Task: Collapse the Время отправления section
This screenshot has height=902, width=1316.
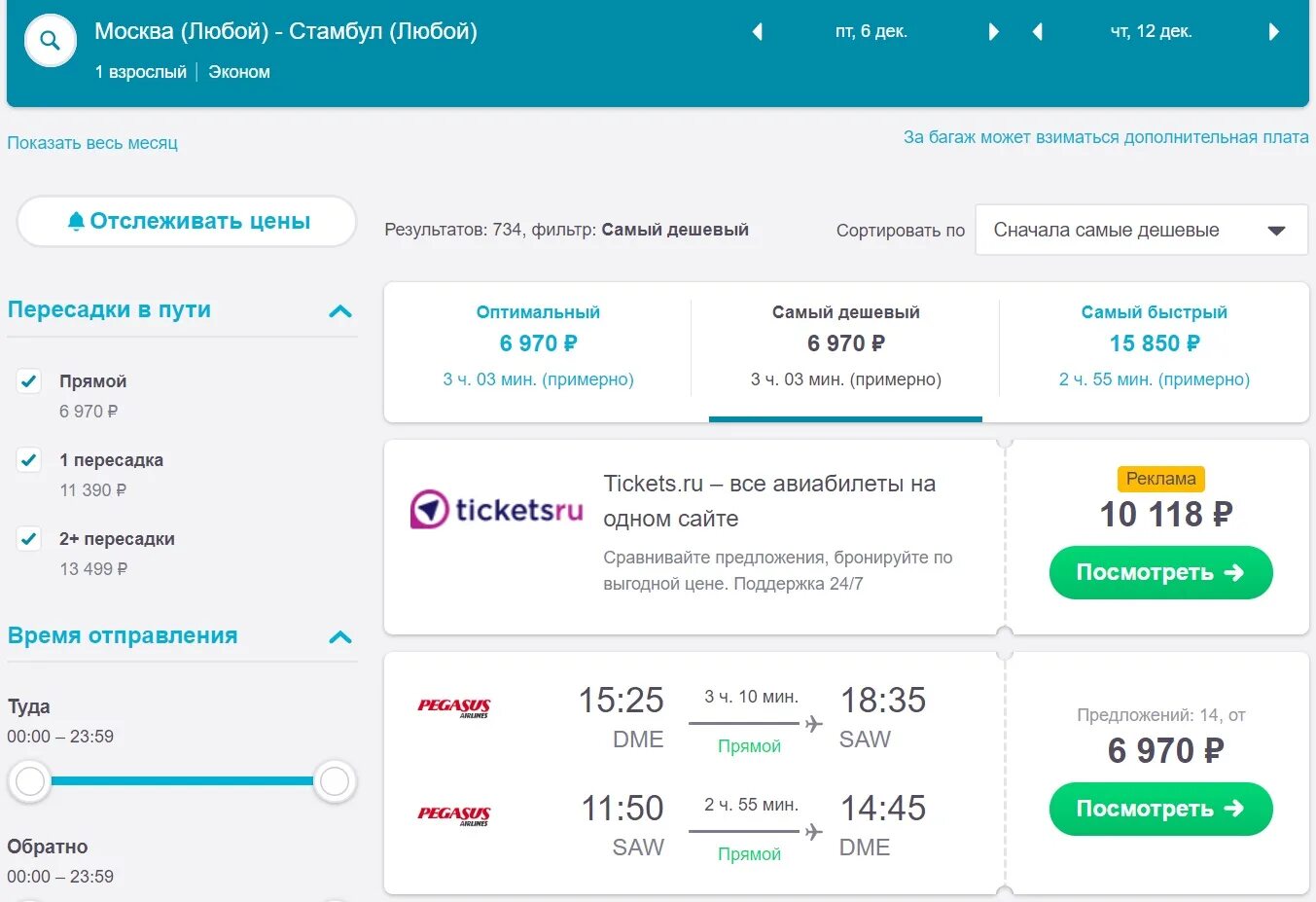Action: pos(340,637)
